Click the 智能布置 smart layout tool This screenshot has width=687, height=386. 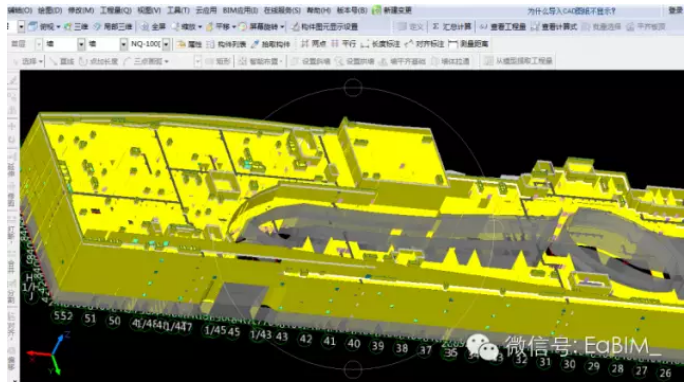(x=259, y=61)
